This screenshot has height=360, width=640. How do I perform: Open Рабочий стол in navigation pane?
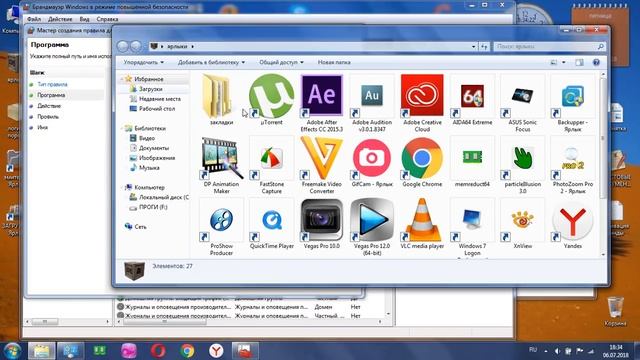coord(156,109)
